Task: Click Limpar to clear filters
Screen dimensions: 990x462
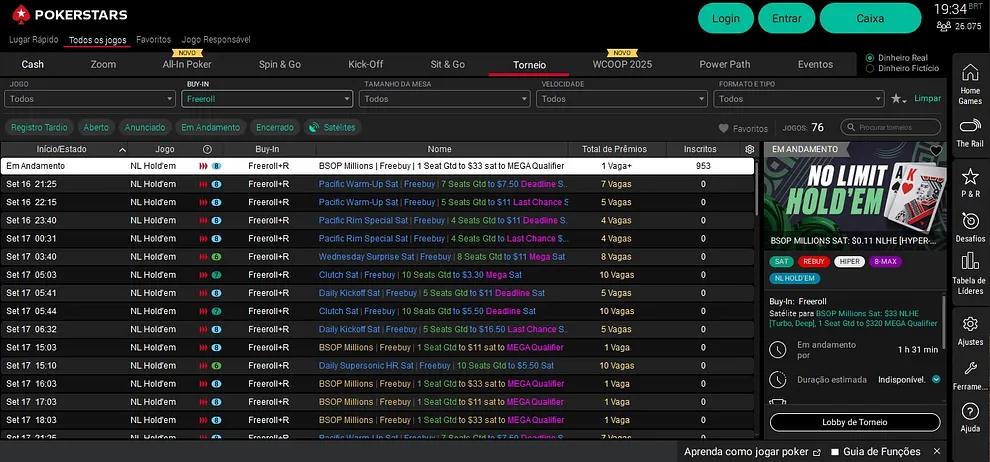Action: tap(927, 98)
